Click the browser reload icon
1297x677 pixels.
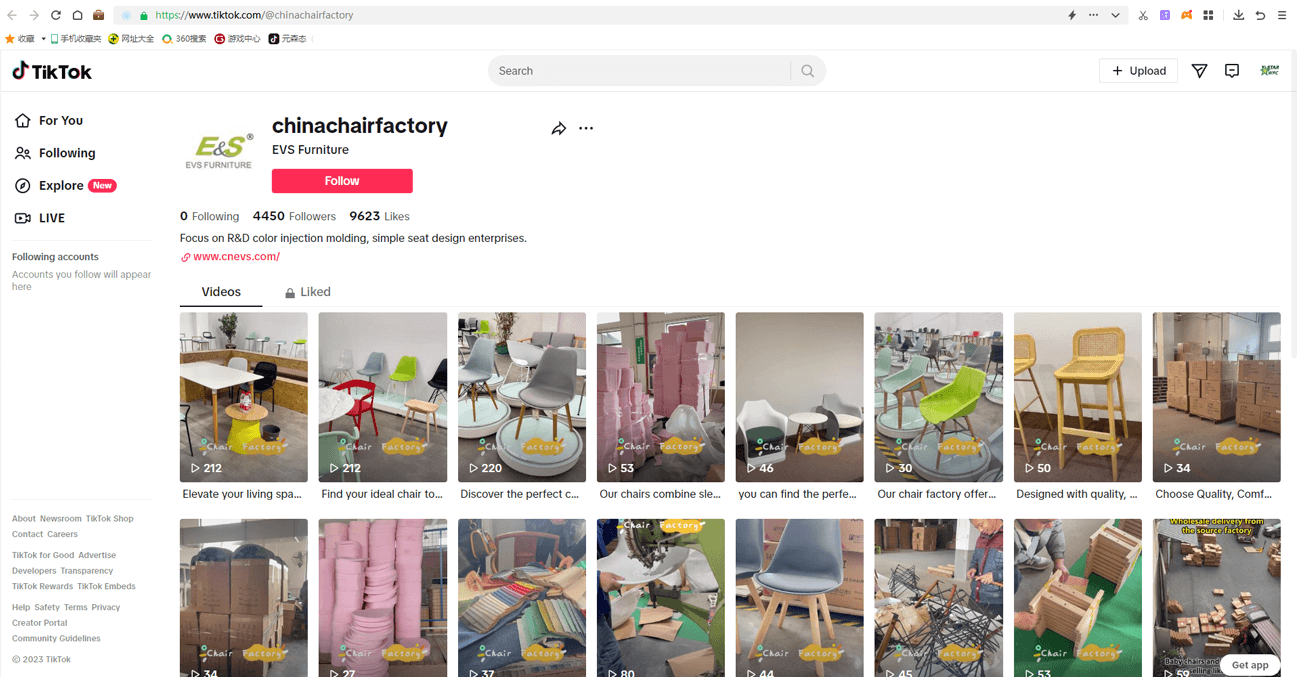[56, 15]
